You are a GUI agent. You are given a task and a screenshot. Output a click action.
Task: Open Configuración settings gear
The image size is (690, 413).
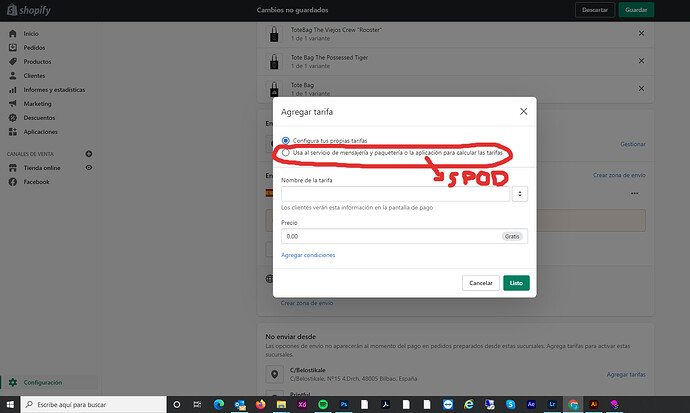[x=13, y=383]
